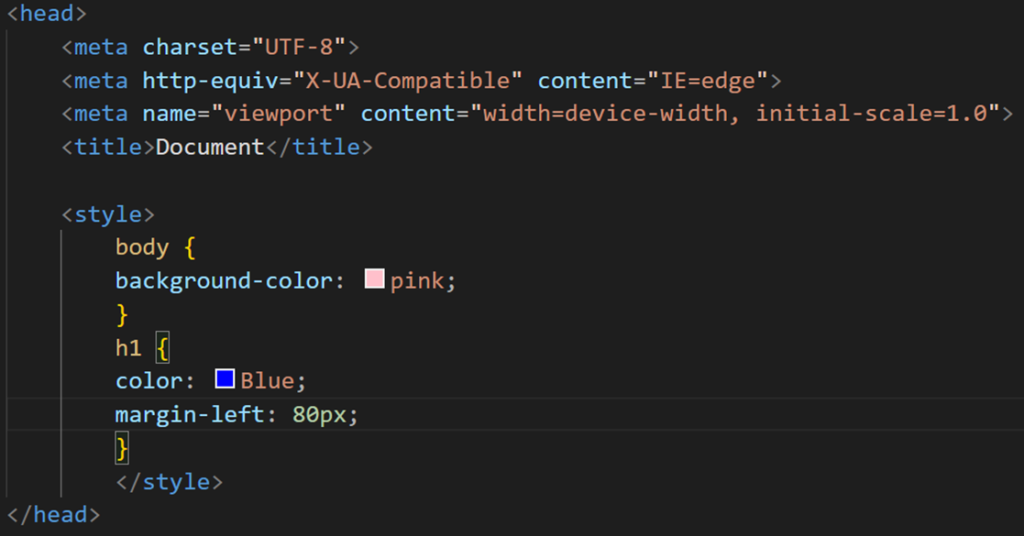Screen dimensions: 1024x536
Task: Click the closing head tag
Action: [53, 515]
